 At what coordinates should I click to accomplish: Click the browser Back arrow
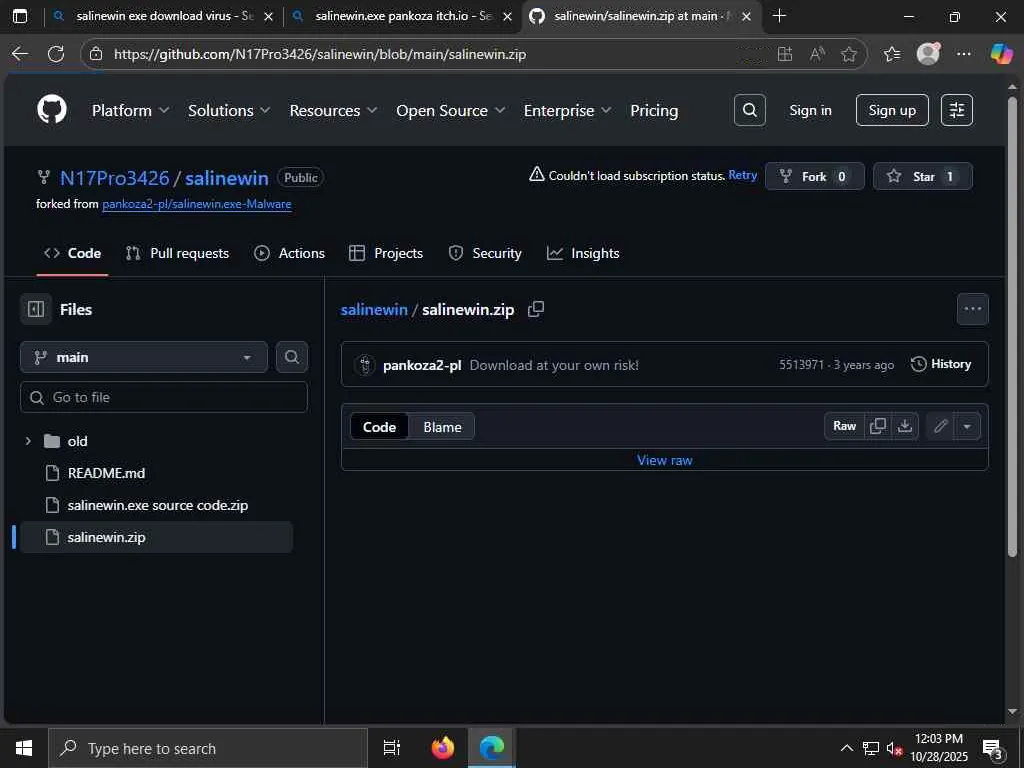coord(20,54)
